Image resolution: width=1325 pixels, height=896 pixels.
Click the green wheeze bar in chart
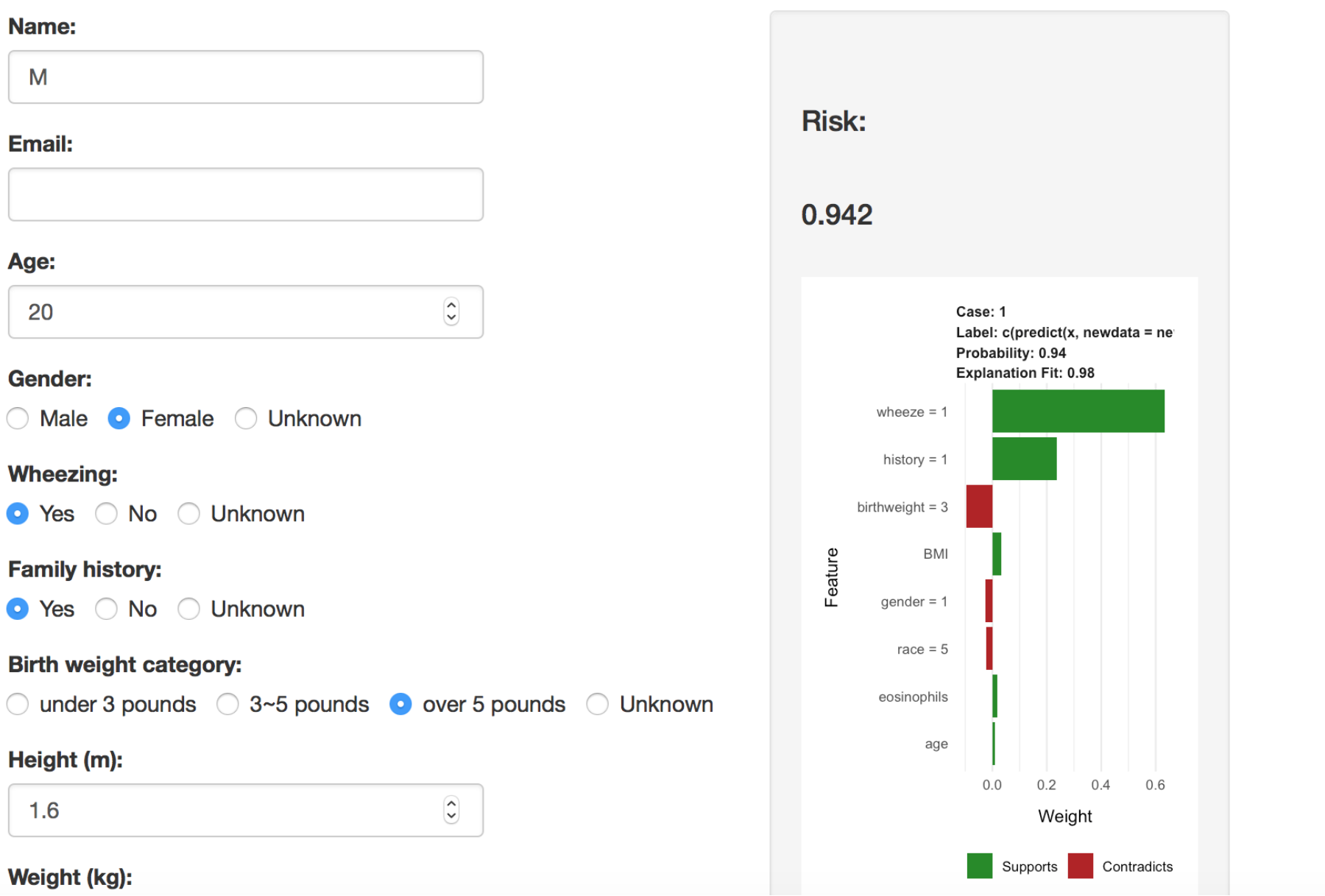pyautogui.click(x=1078, y=411)
